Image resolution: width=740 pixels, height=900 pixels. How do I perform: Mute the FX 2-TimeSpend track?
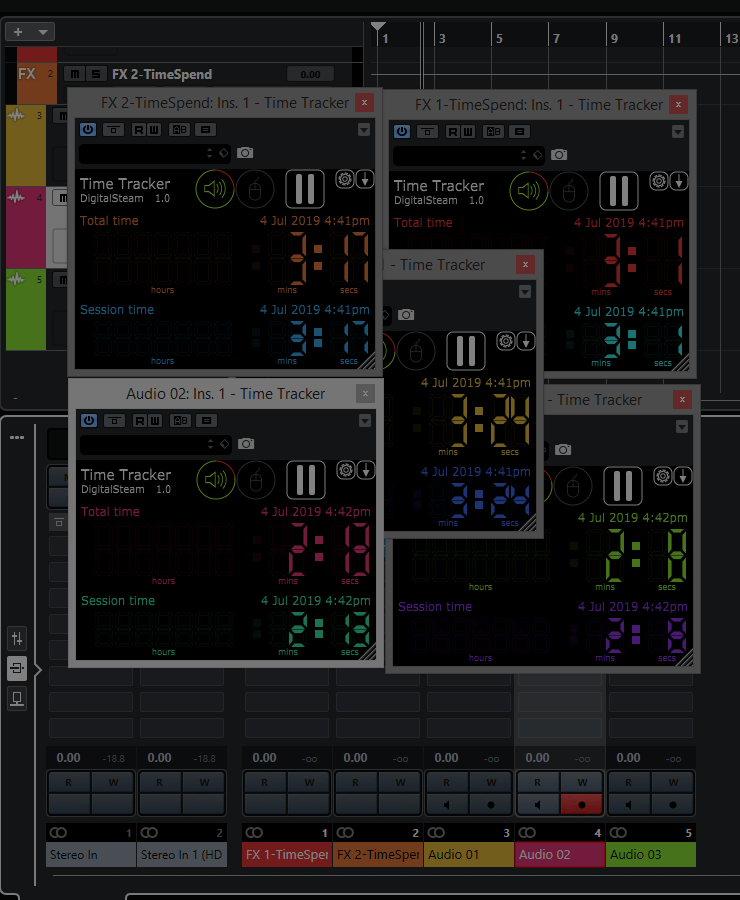(75, 74)
